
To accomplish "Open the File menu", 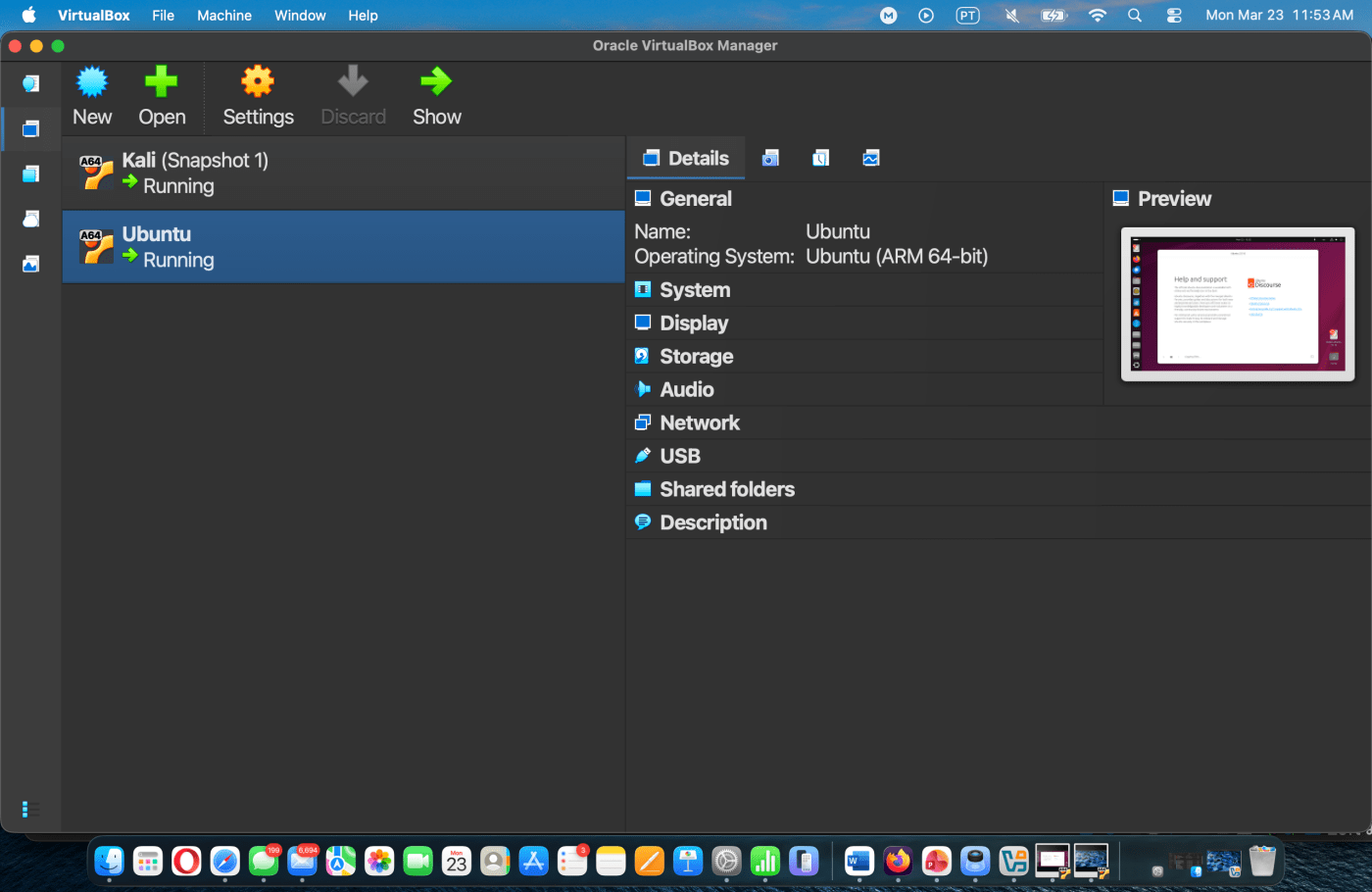I will [x=163, y=16].
